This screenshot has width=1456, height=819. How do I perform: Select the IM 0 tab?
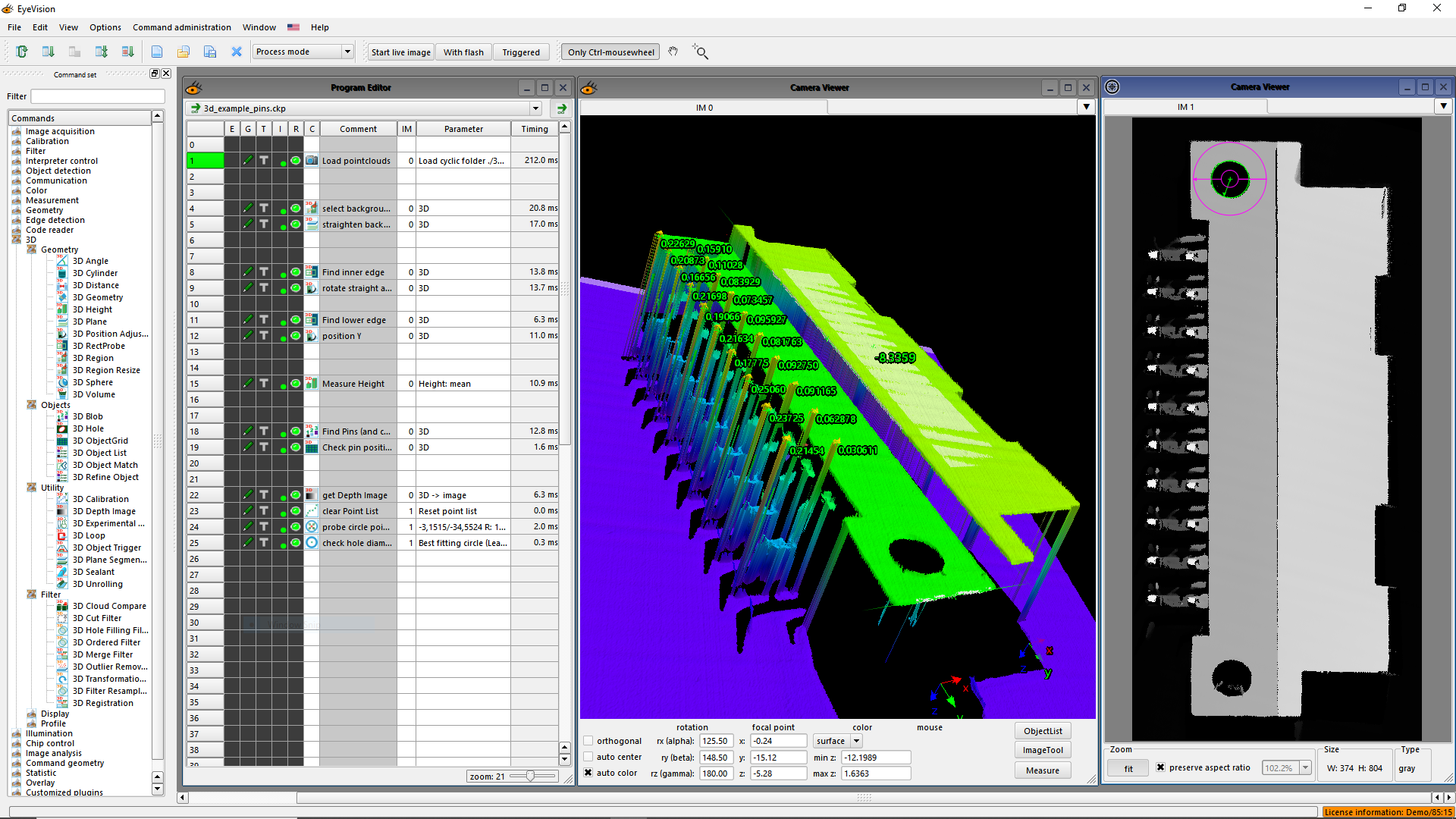pos(704,108)
